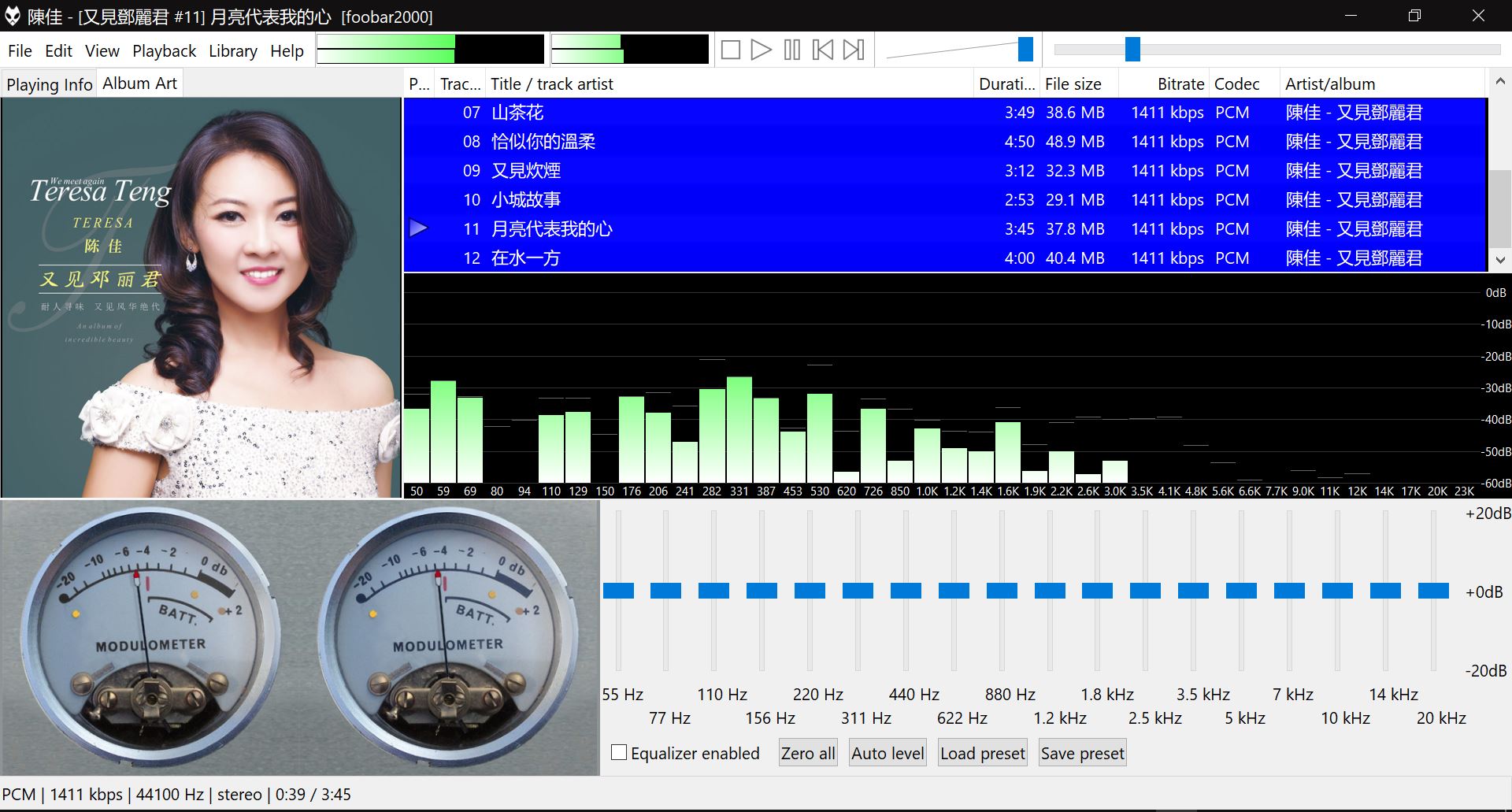Sort by the Title / track artist column
Viewport: 1512px width, 812px height.
pos(730,84)
